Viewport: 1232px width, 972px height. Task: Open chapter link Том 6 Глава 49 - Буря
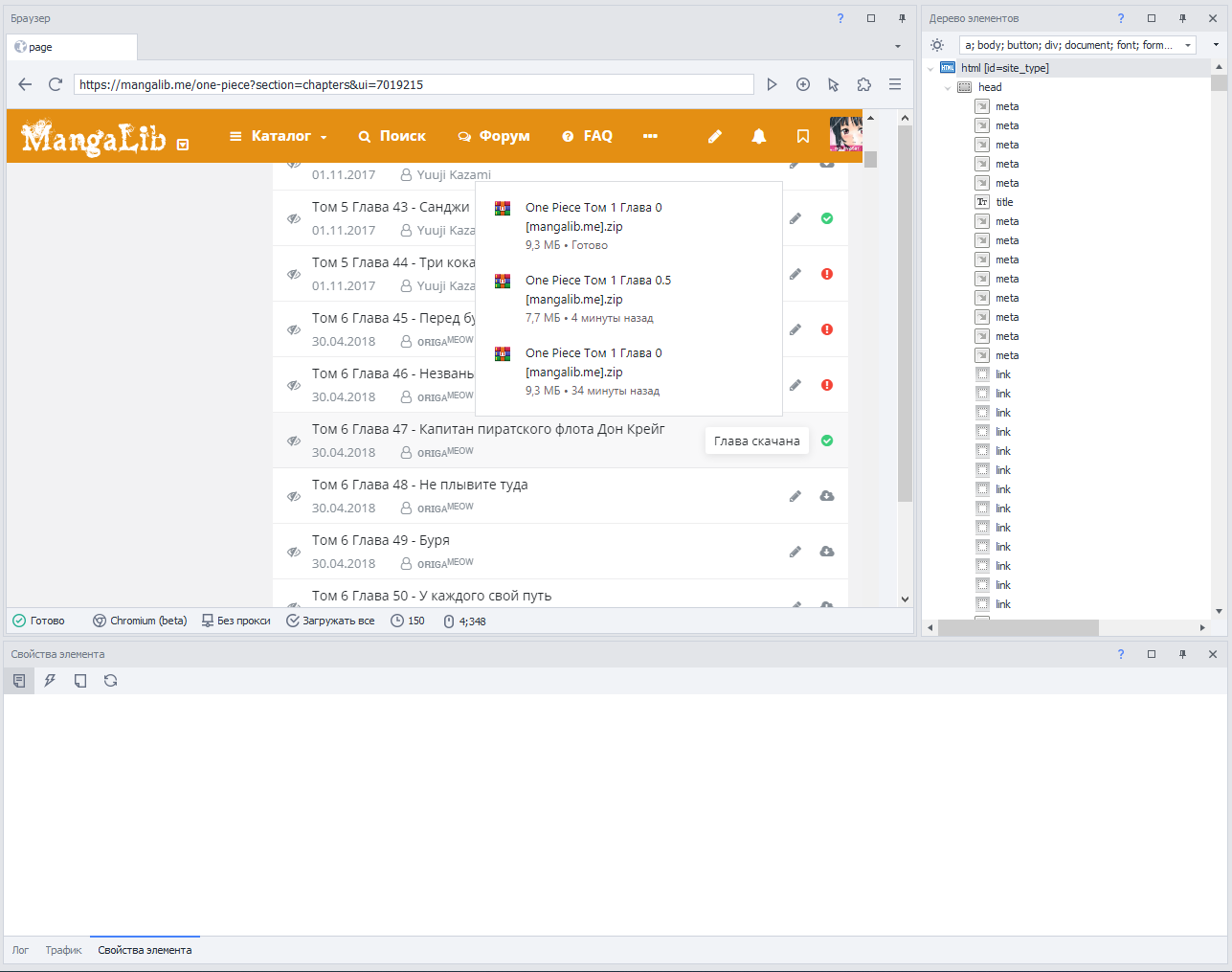coord(381,540)
